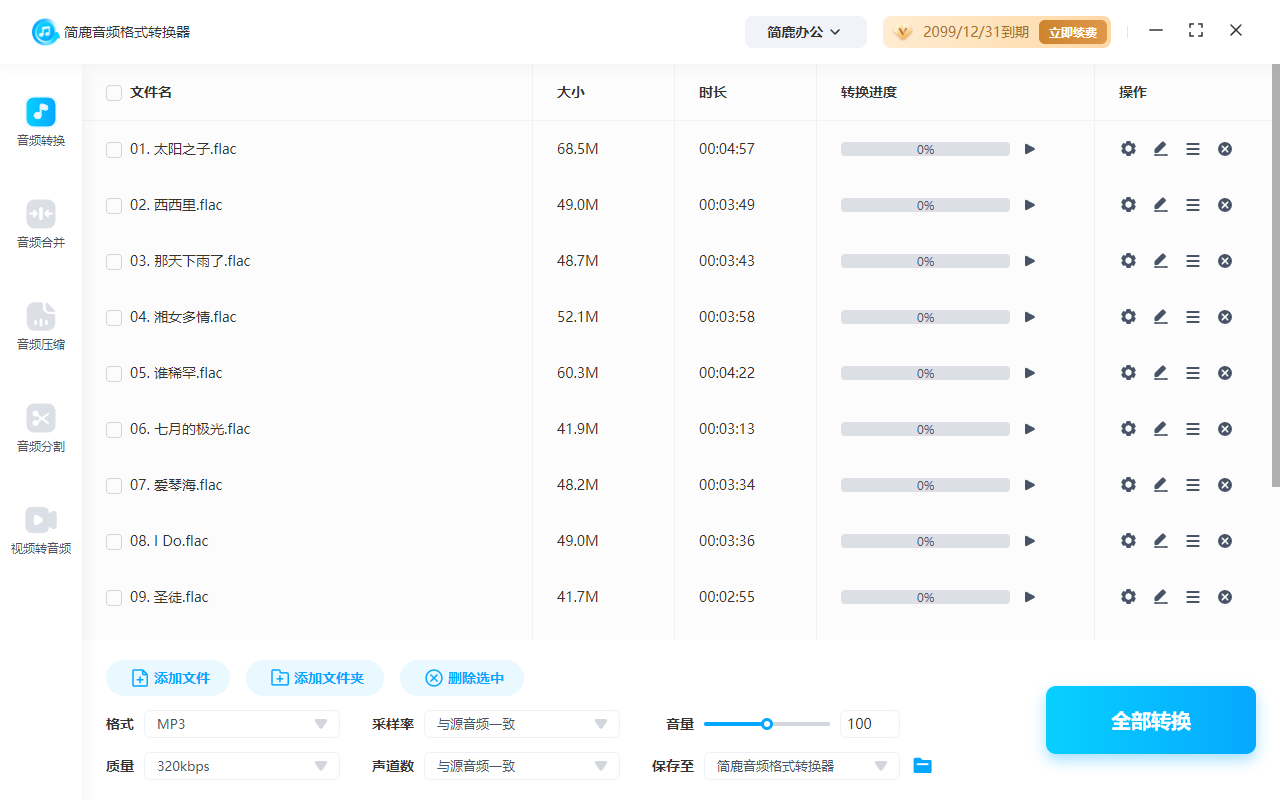
Task: Select the 音频分割 sidebar icon
Action: [x=40, y=428]
